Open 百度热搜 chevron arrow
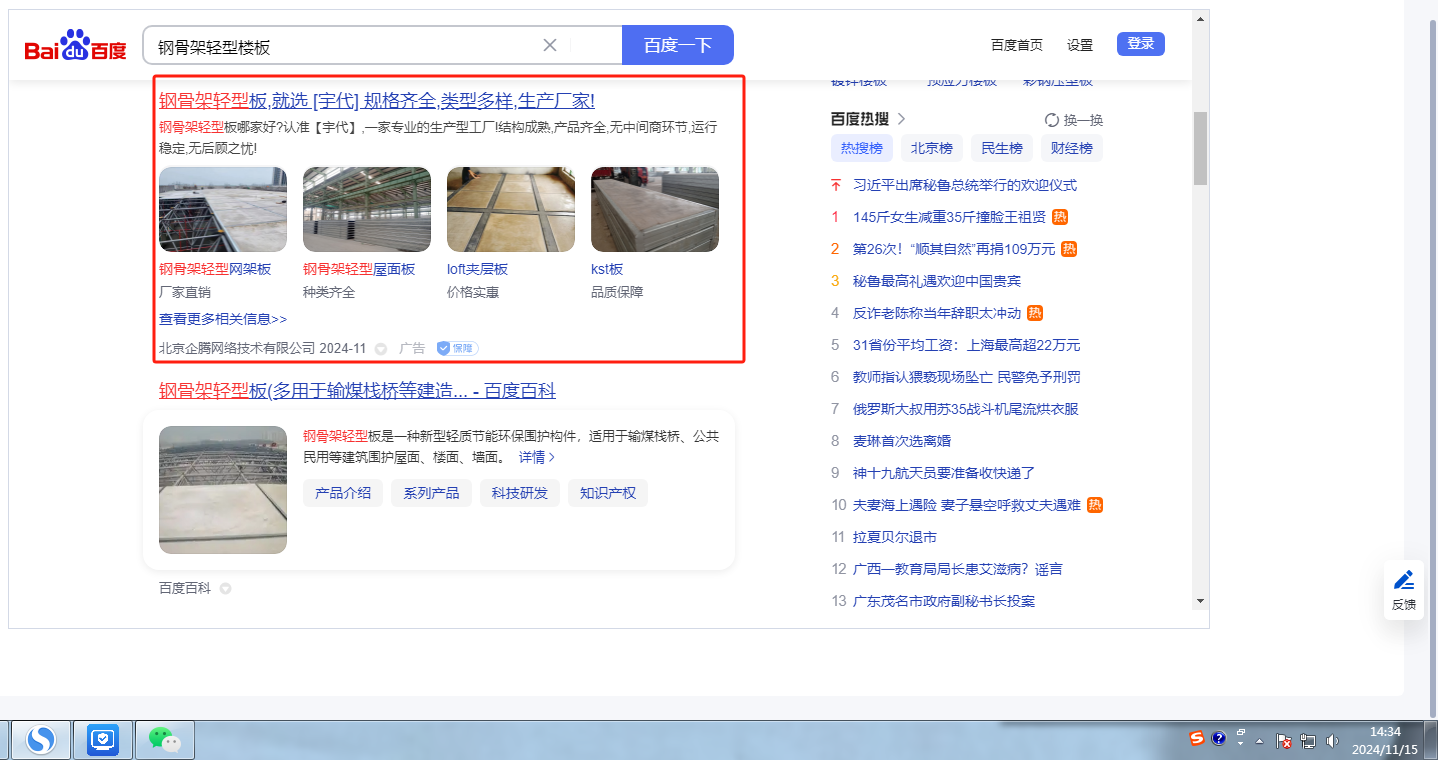Screen dimensions: 1438x760 [901, 119]
